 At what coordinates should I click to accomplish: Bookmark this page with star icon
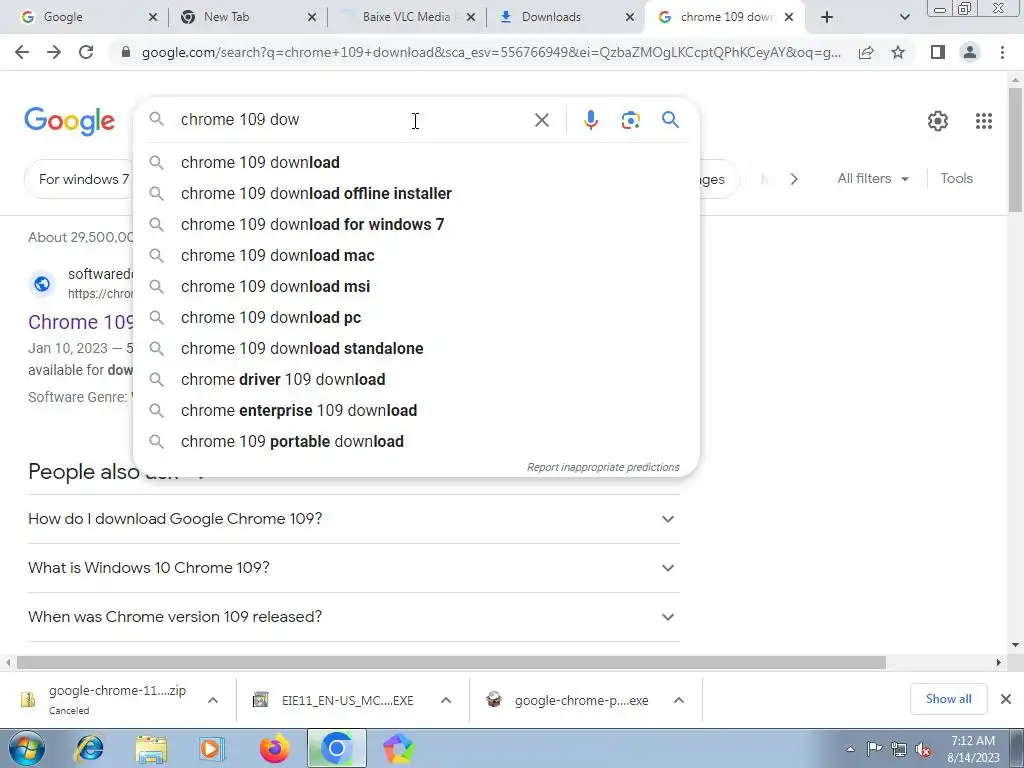(898, 52)
